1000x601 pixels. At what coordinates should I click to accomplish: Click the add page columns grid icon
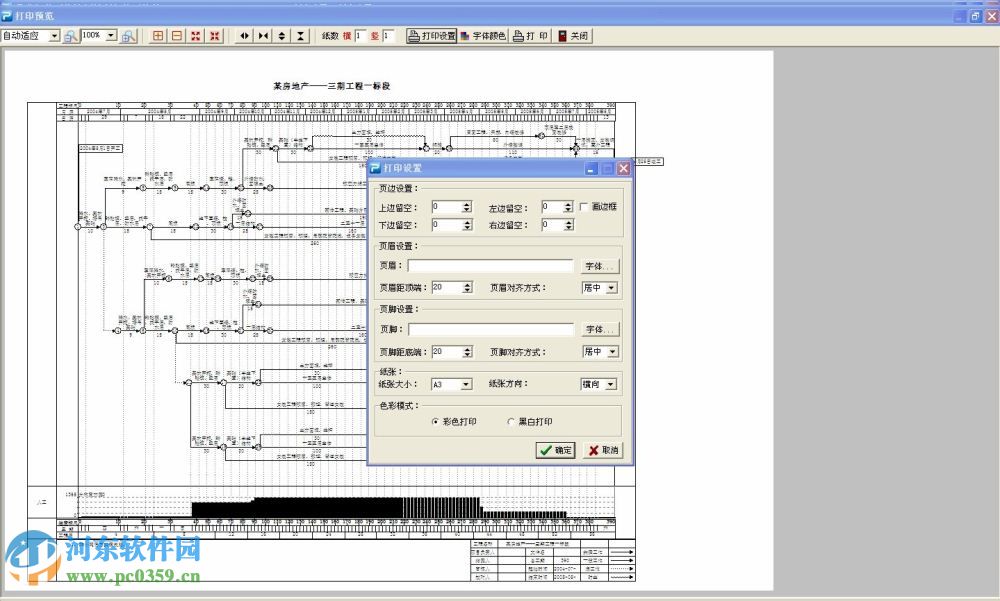159,36
